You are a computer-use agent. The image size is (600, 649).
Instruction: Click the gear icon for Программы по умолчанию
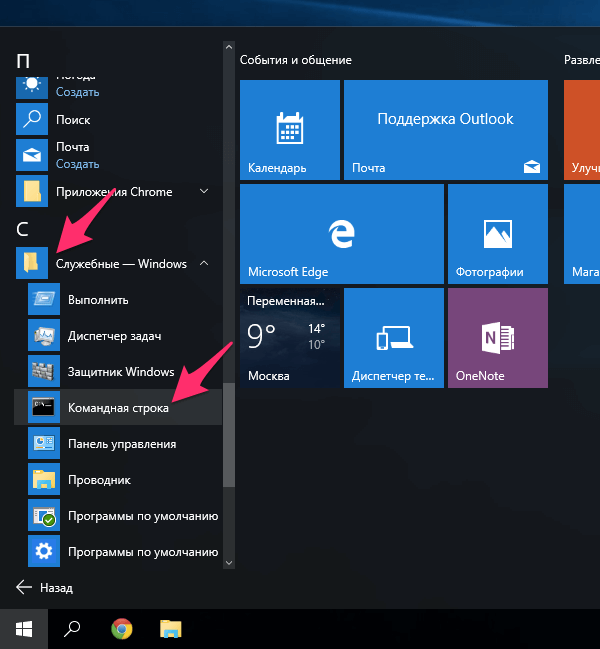tap(44, 551)
